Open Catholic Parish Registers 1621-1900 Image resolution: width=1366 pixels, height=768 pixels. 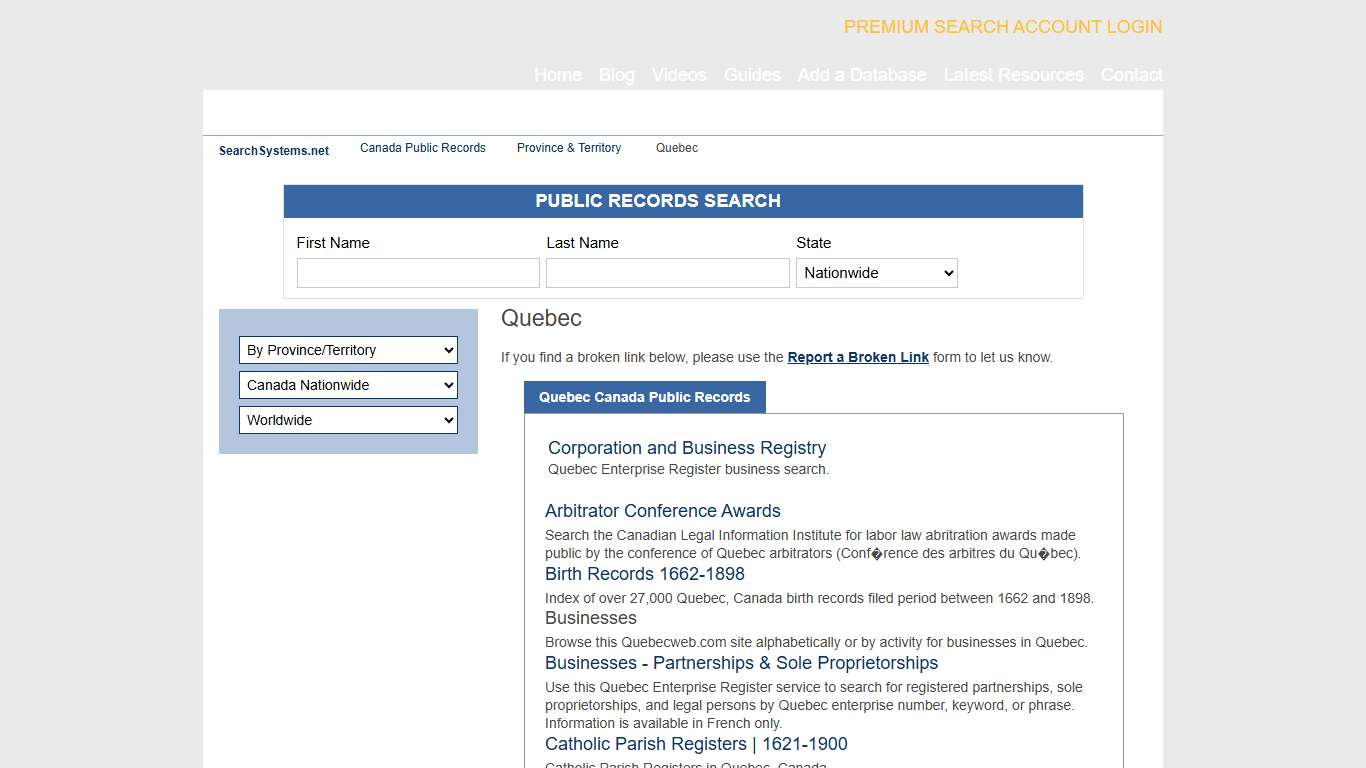696,744
